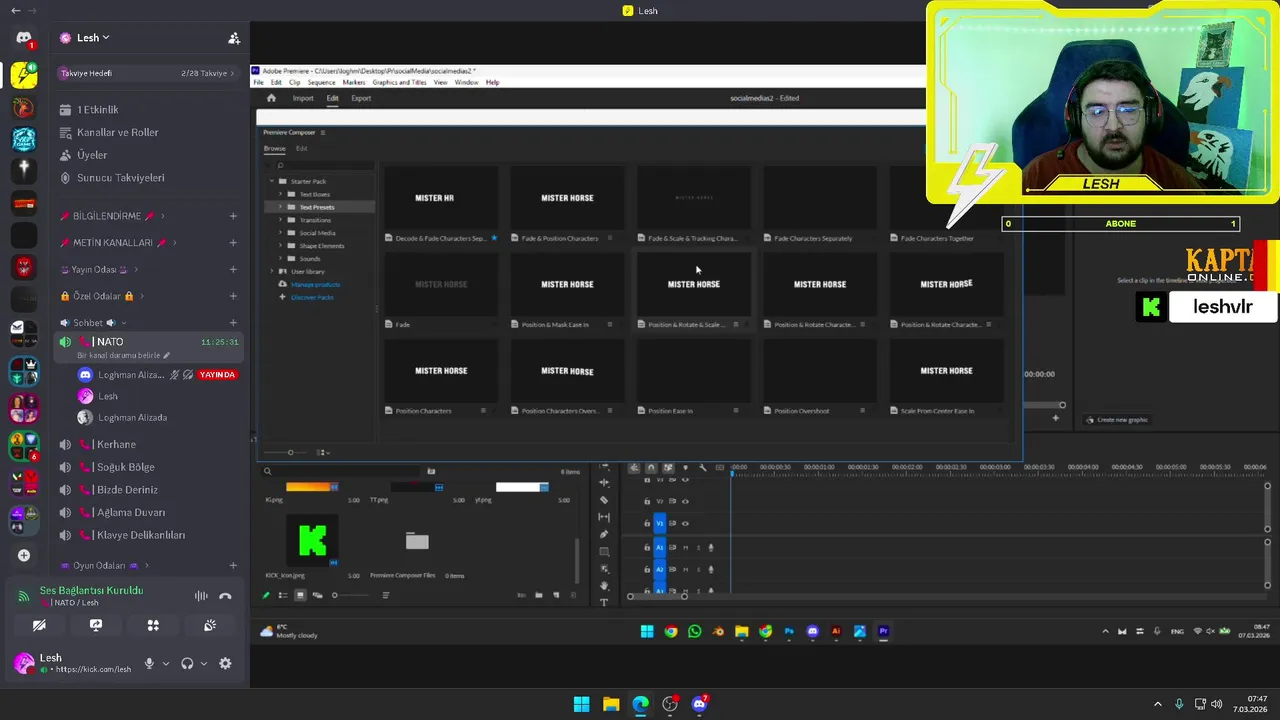This screenshot has height=720, width=1280.
Task: Join Kerhane voice channel
Action: pyautogui.click(x=116, y=444)
